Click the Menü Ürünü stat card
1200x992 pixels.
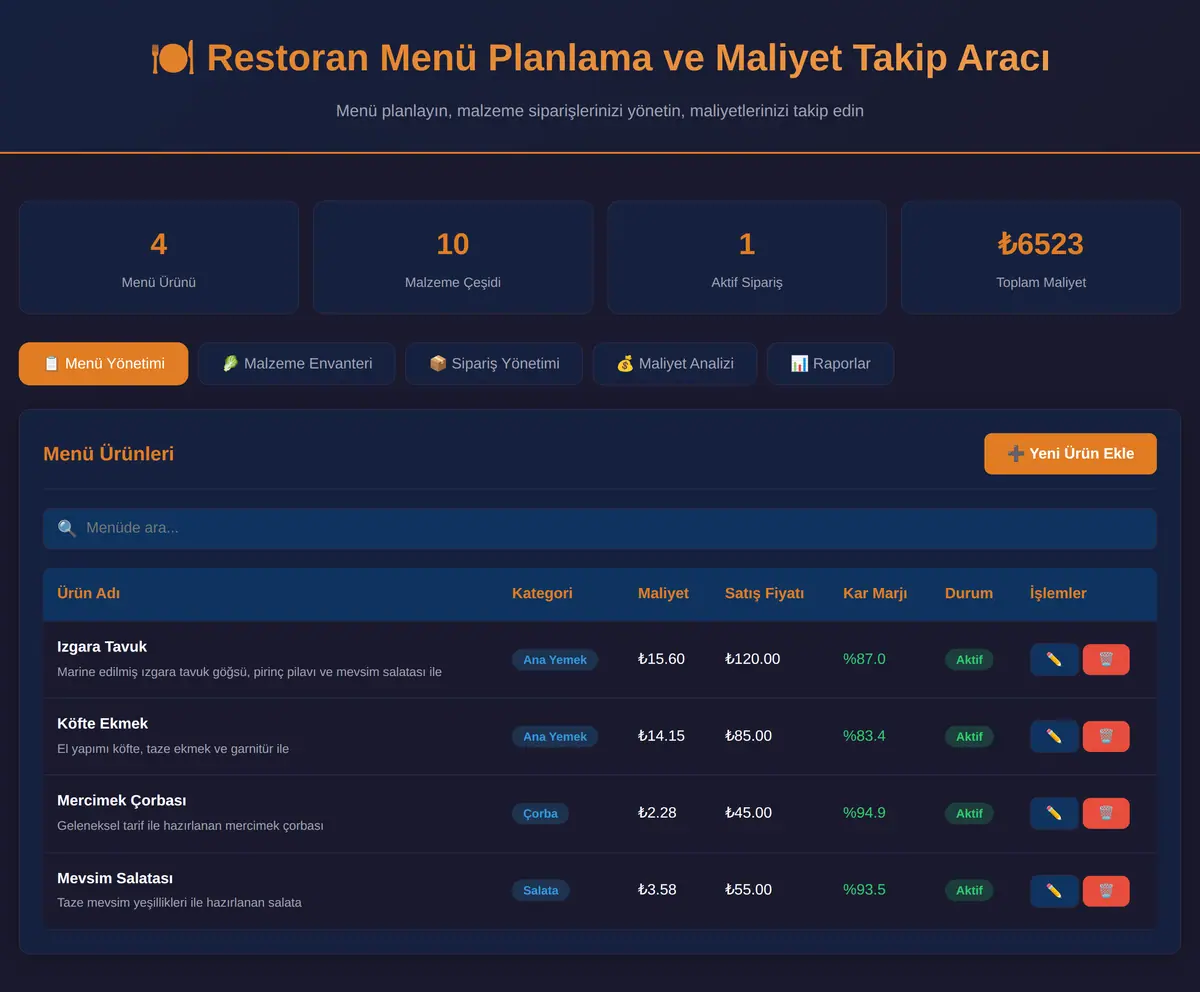click(x=159, y=257)
